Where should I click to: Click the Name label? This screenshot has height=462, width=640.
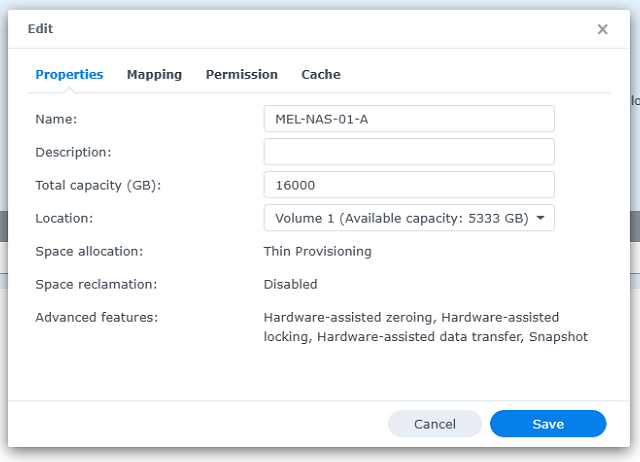point(56,119)
